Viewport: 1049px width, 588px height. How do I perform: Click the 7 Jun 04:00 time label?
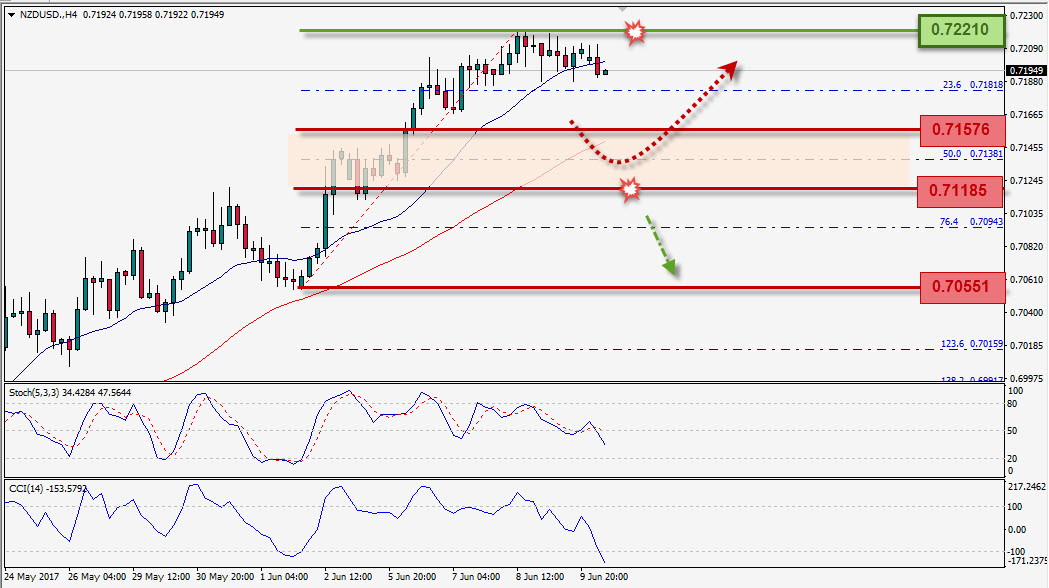pos(476,577)
